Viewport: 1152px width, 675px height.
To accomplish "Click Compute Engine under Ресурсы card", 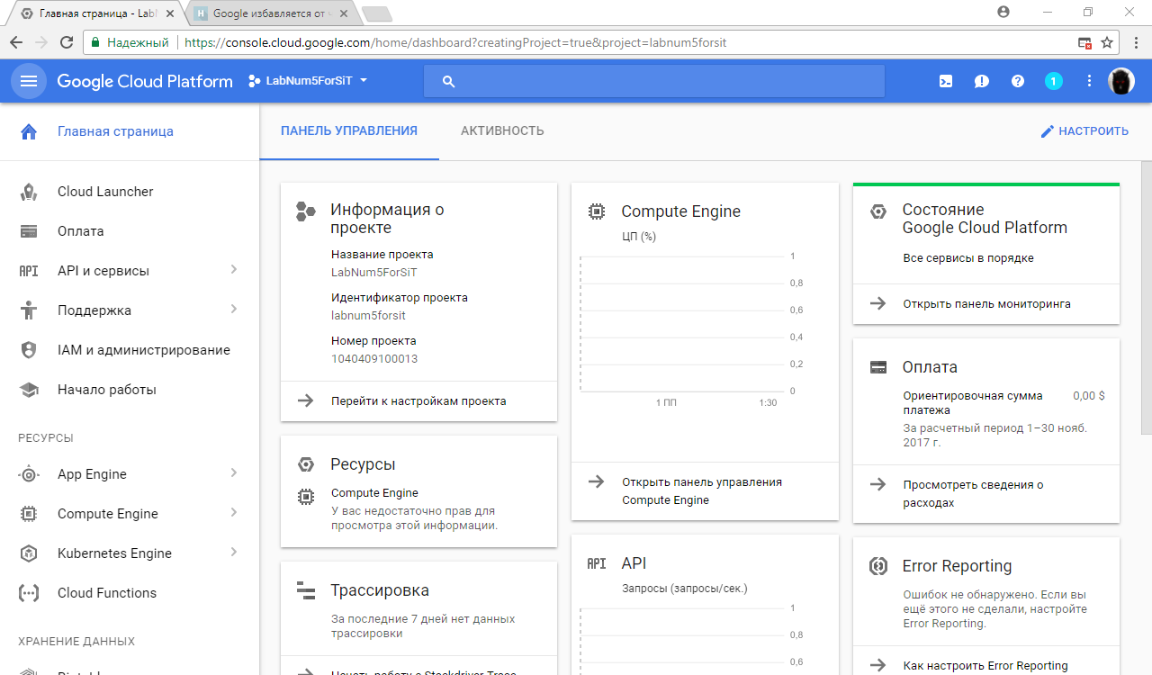I will click(375, 493).
